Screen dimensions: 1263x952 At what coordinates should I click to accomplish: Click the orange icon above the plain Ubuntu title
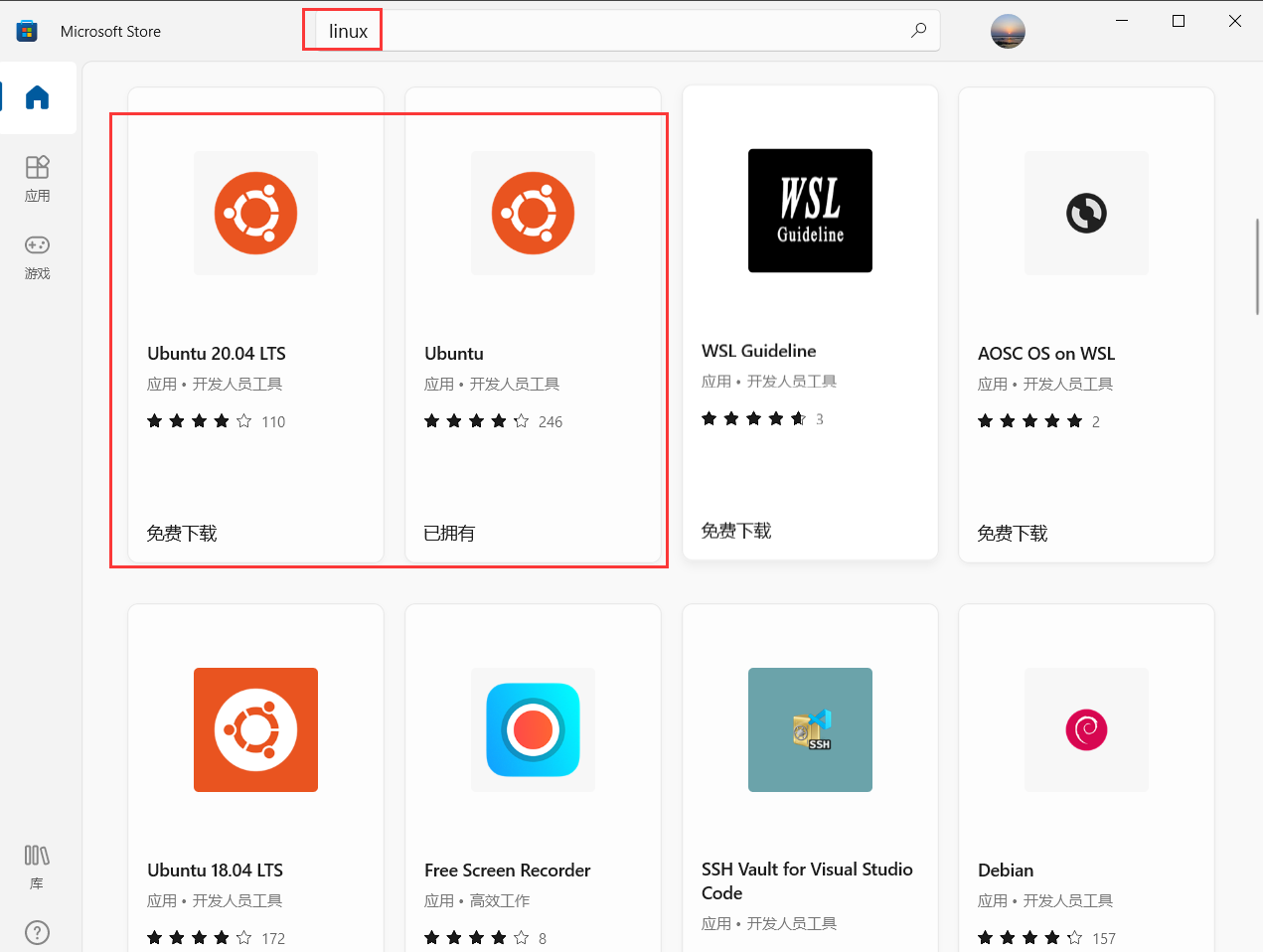533,213
